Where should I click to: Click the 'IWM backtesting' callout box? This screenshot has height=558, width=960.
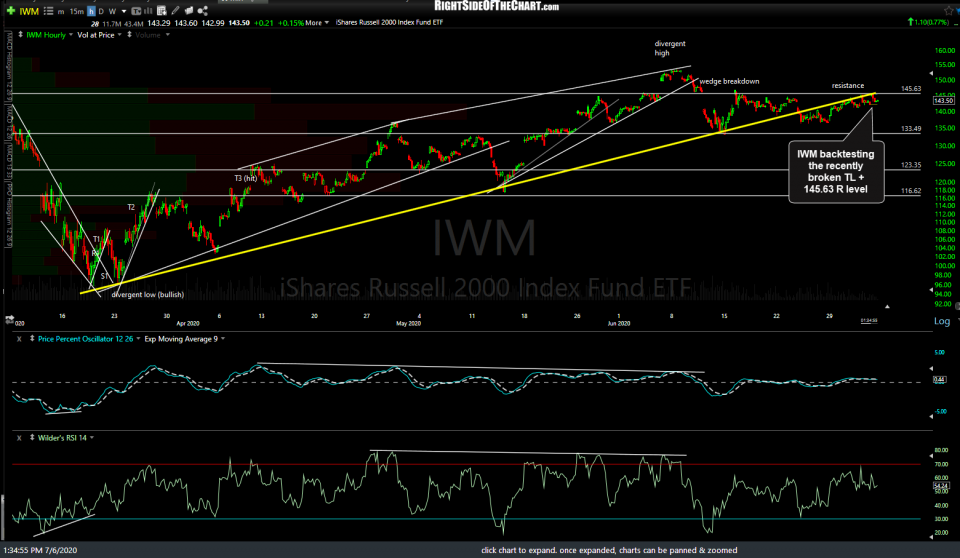pos(836,172)
